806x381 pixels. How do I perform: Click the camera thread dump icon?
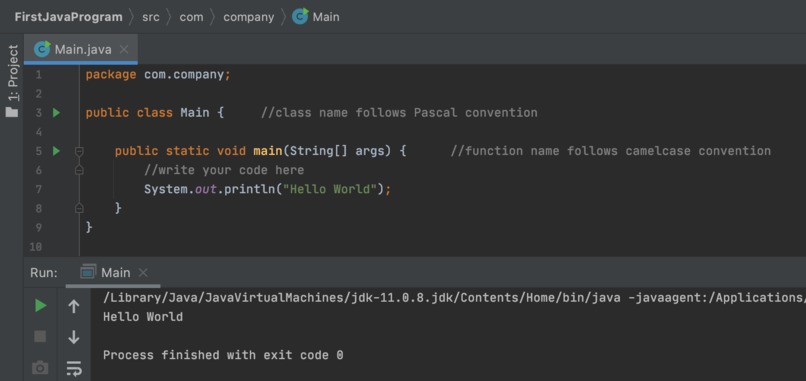(x=40, y=367)
